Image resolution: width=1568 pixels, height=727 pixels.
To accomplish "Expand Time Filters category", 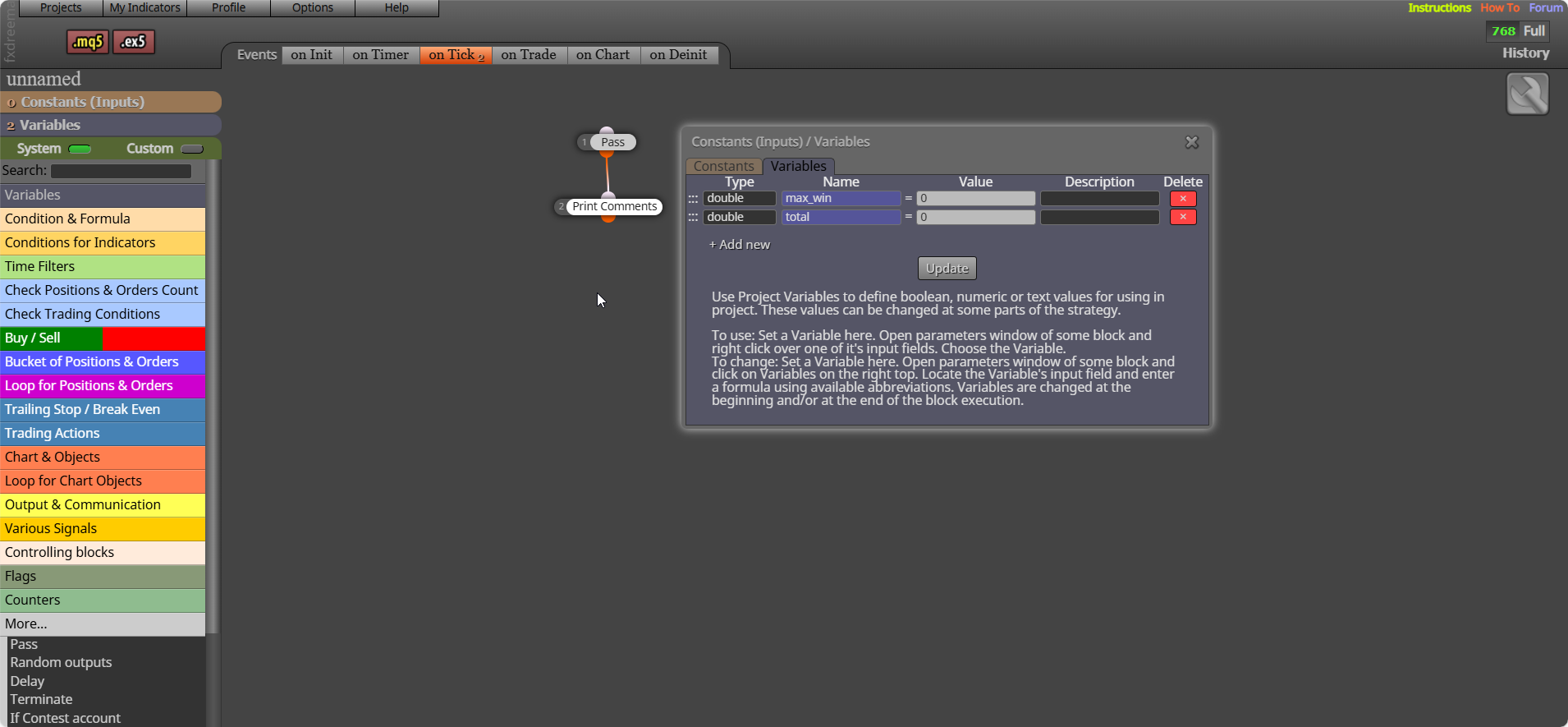I will point(103,267).
